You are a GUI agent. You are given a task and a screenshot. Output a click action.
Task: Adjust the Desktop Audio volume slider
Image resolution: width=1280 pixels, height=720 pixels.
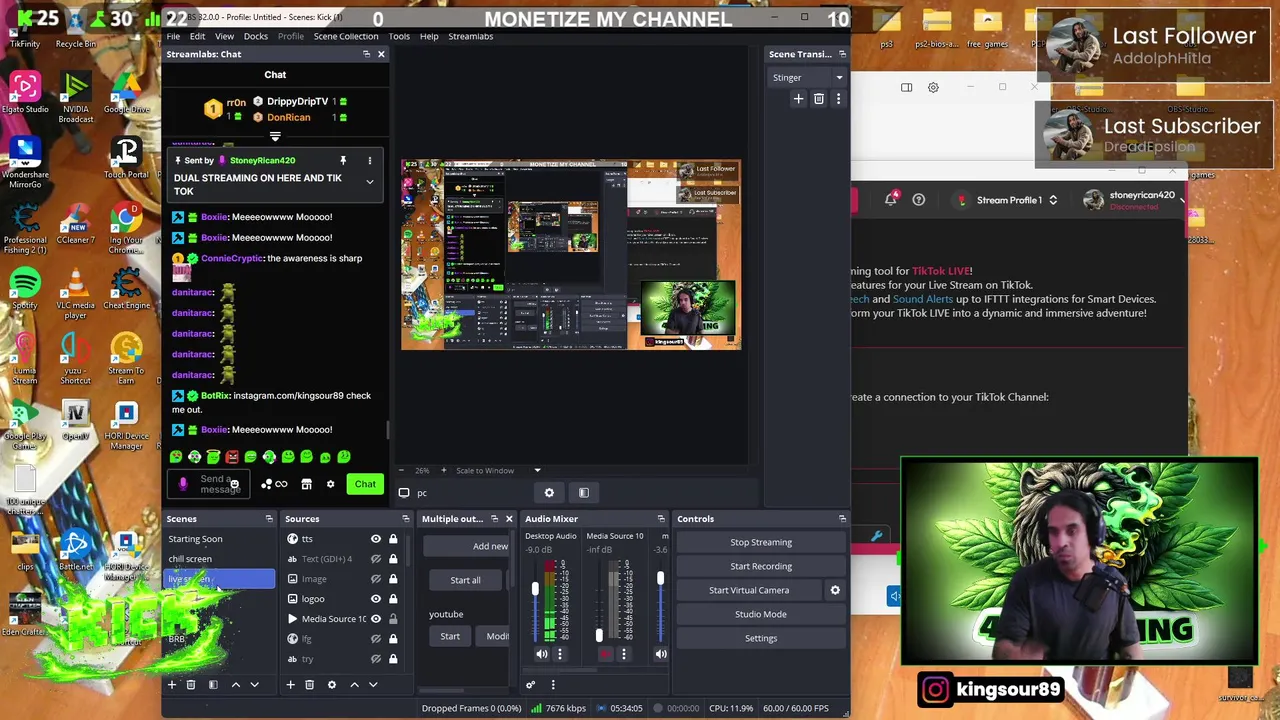(x=535, y=590)
